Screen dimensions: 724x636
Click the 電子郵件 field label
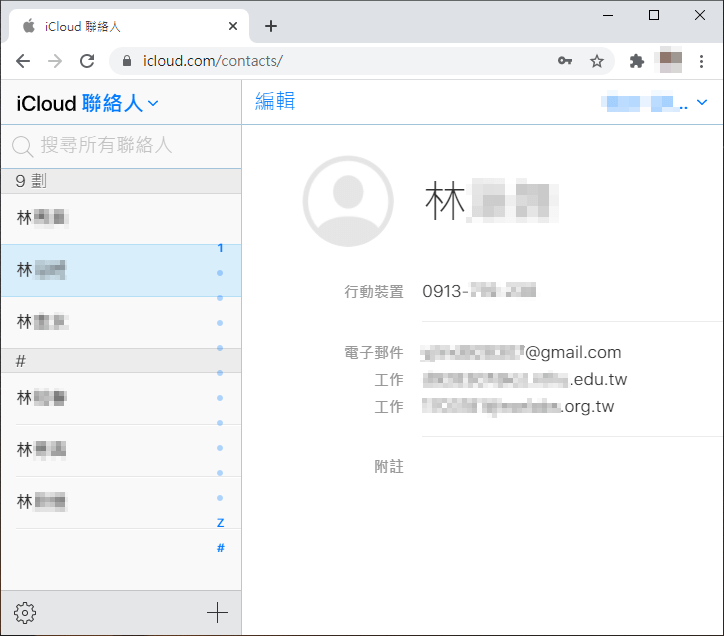374,352
